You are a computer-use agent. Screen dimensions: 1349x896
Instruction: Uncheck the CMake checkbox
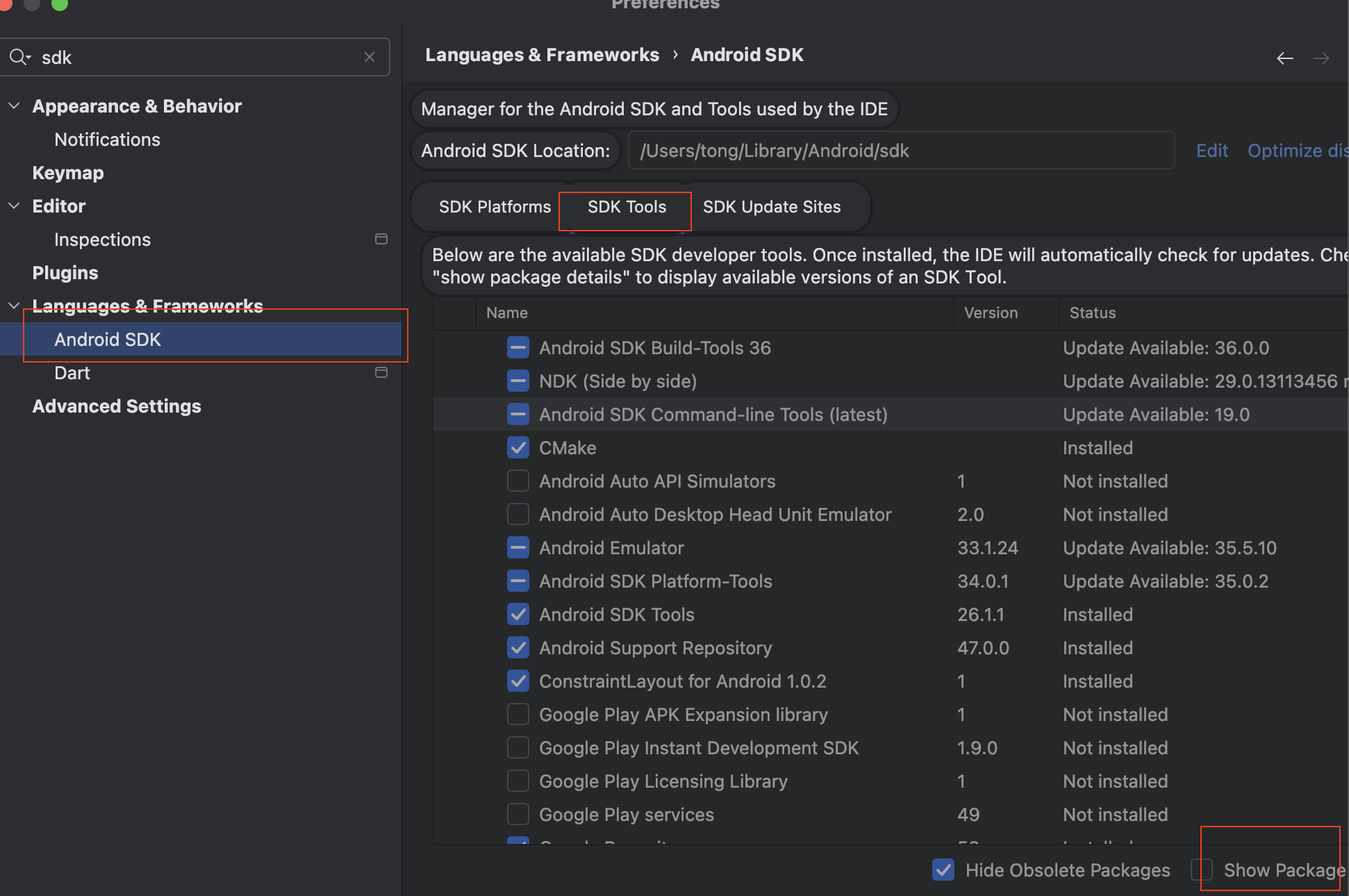tap(518, 448)
